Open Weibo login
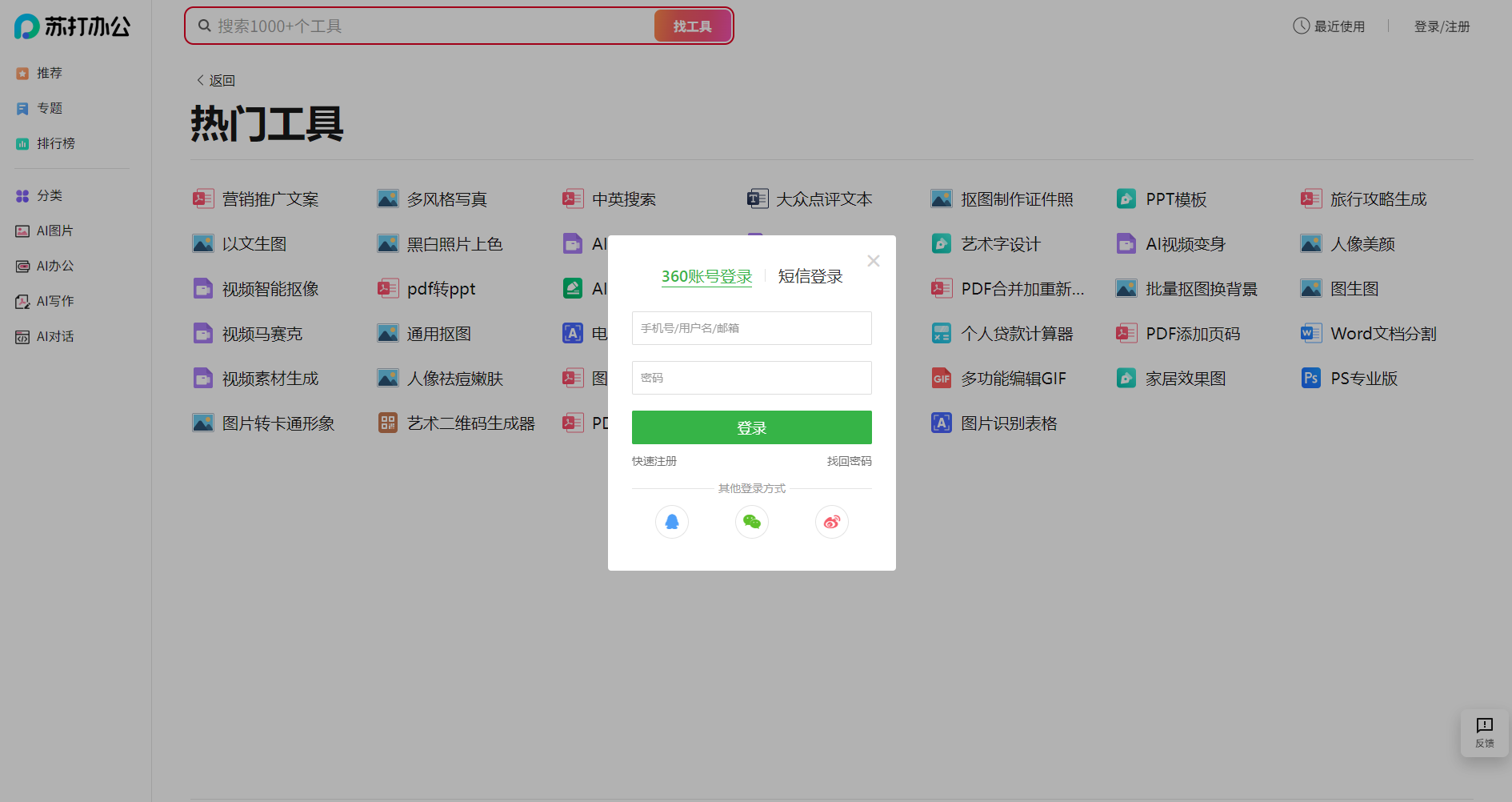 831,521
